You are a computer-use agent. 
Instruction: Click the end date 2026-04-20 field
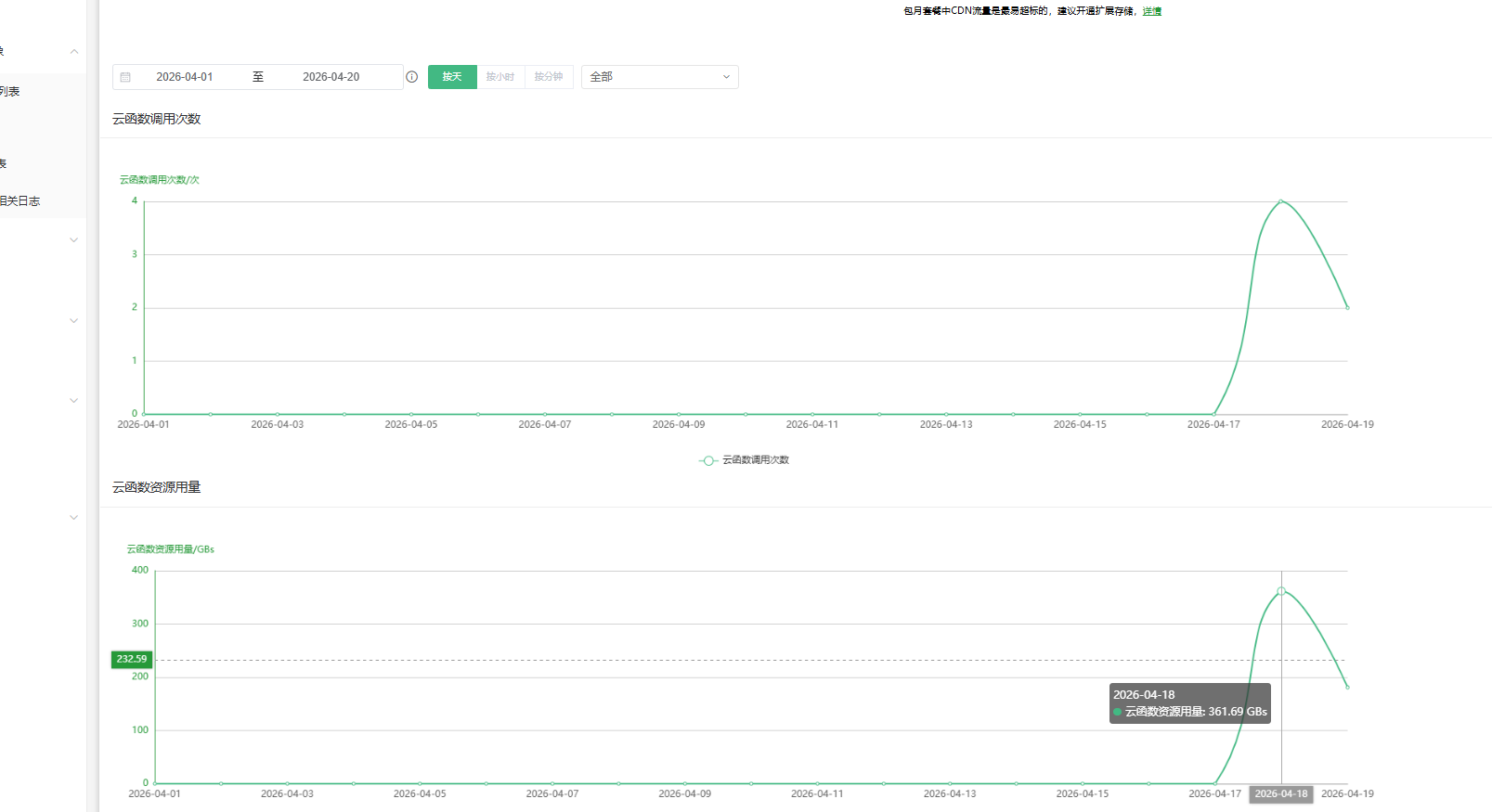(331, 77)
